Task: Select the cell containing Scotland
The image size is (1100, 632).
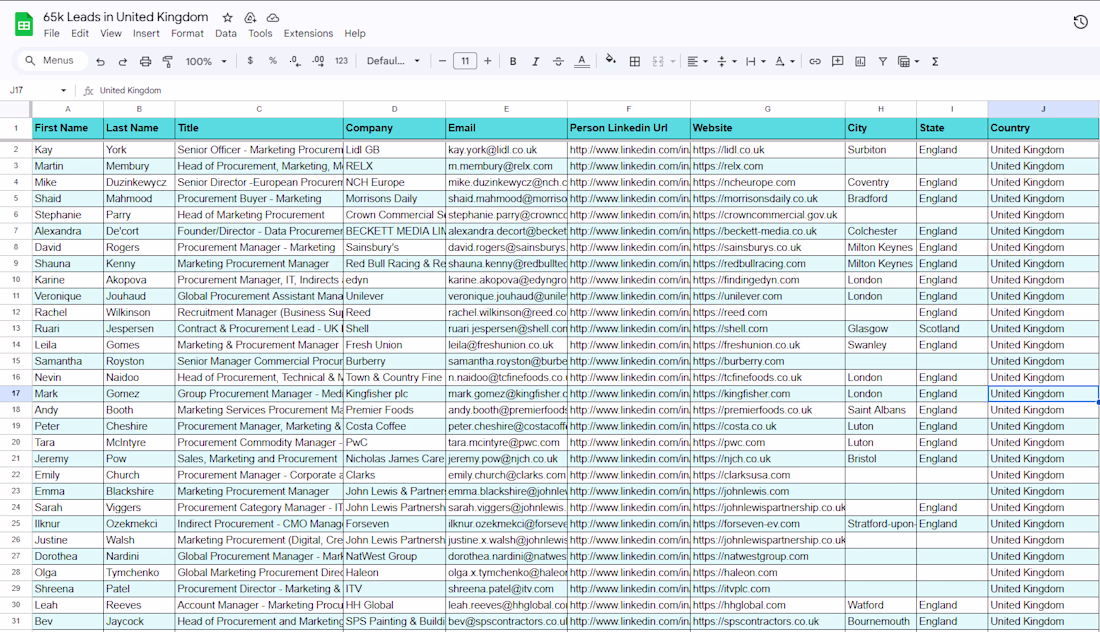Action: click(x=952, y=329)
